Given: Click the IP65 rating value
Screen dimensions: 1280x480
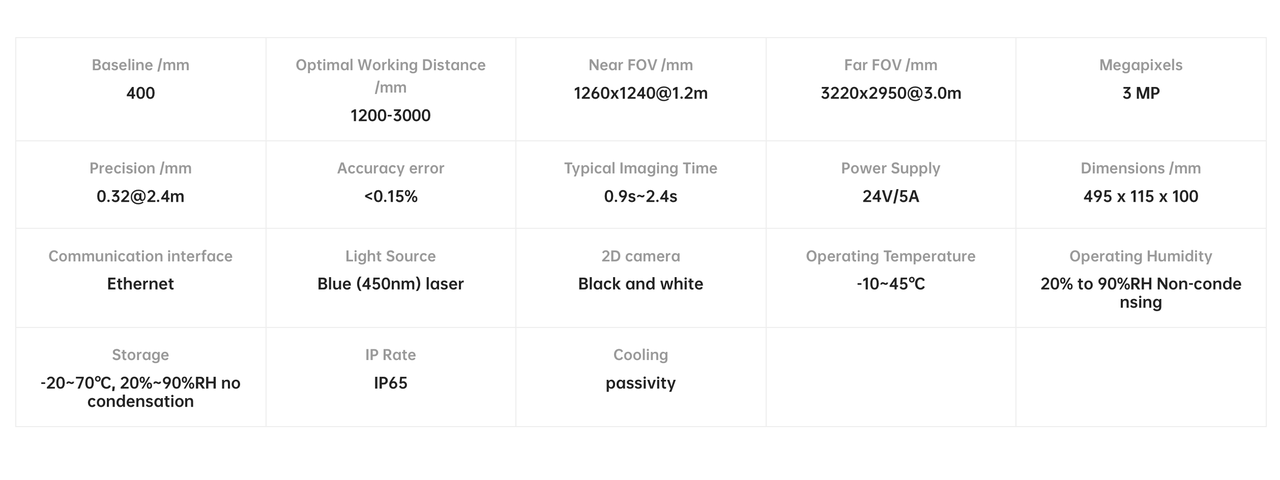Looking at the screenshot, I should (x=390, y=383).
